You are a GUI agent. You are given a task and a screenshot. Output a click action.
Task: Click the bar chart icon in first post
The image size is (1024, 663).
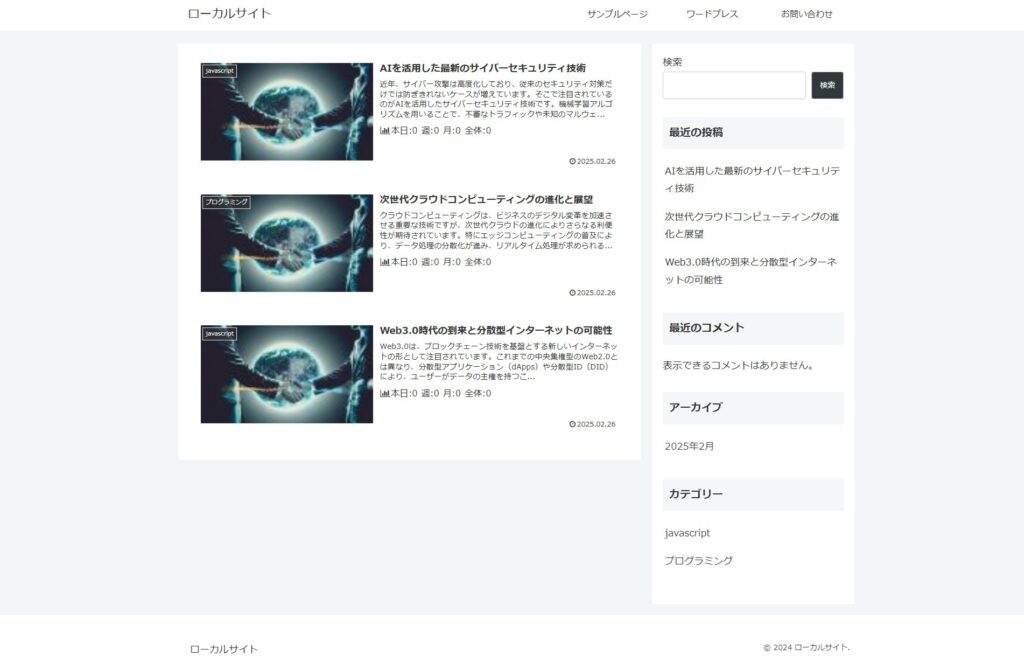[x=385, y=131]
